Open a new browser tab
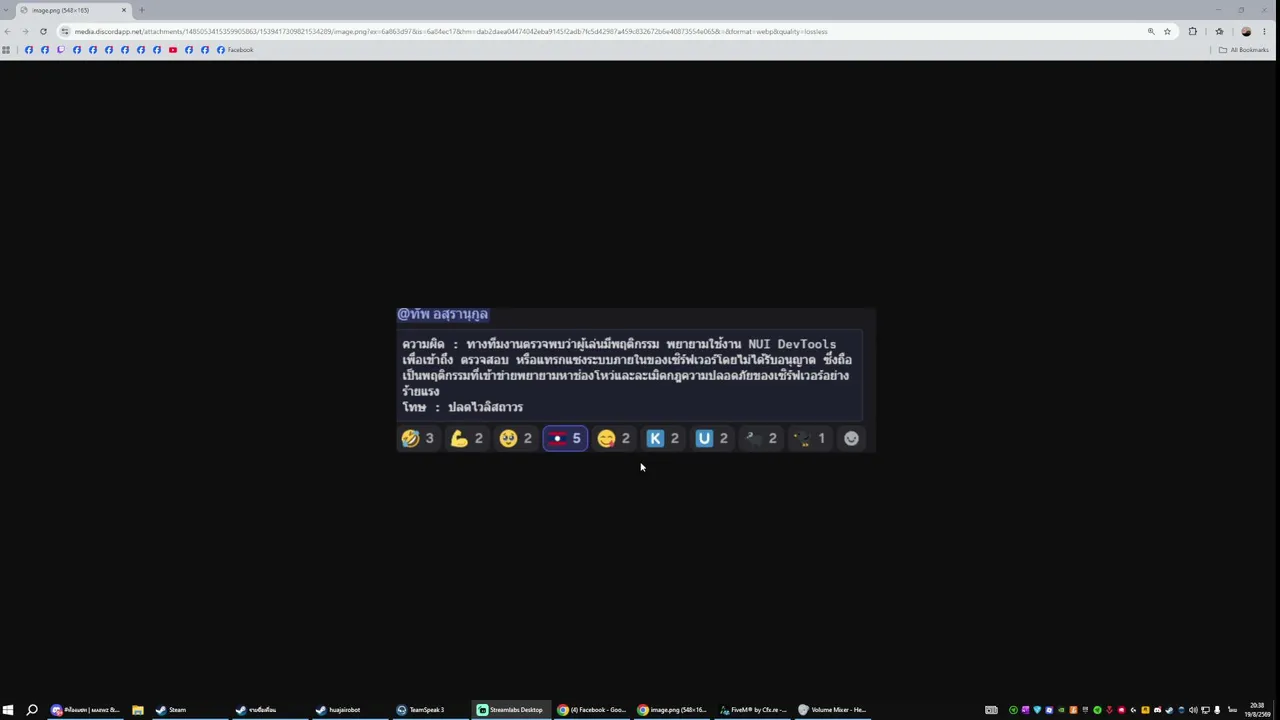Viewport: 1280px width, 720px height. pos(141,10)
